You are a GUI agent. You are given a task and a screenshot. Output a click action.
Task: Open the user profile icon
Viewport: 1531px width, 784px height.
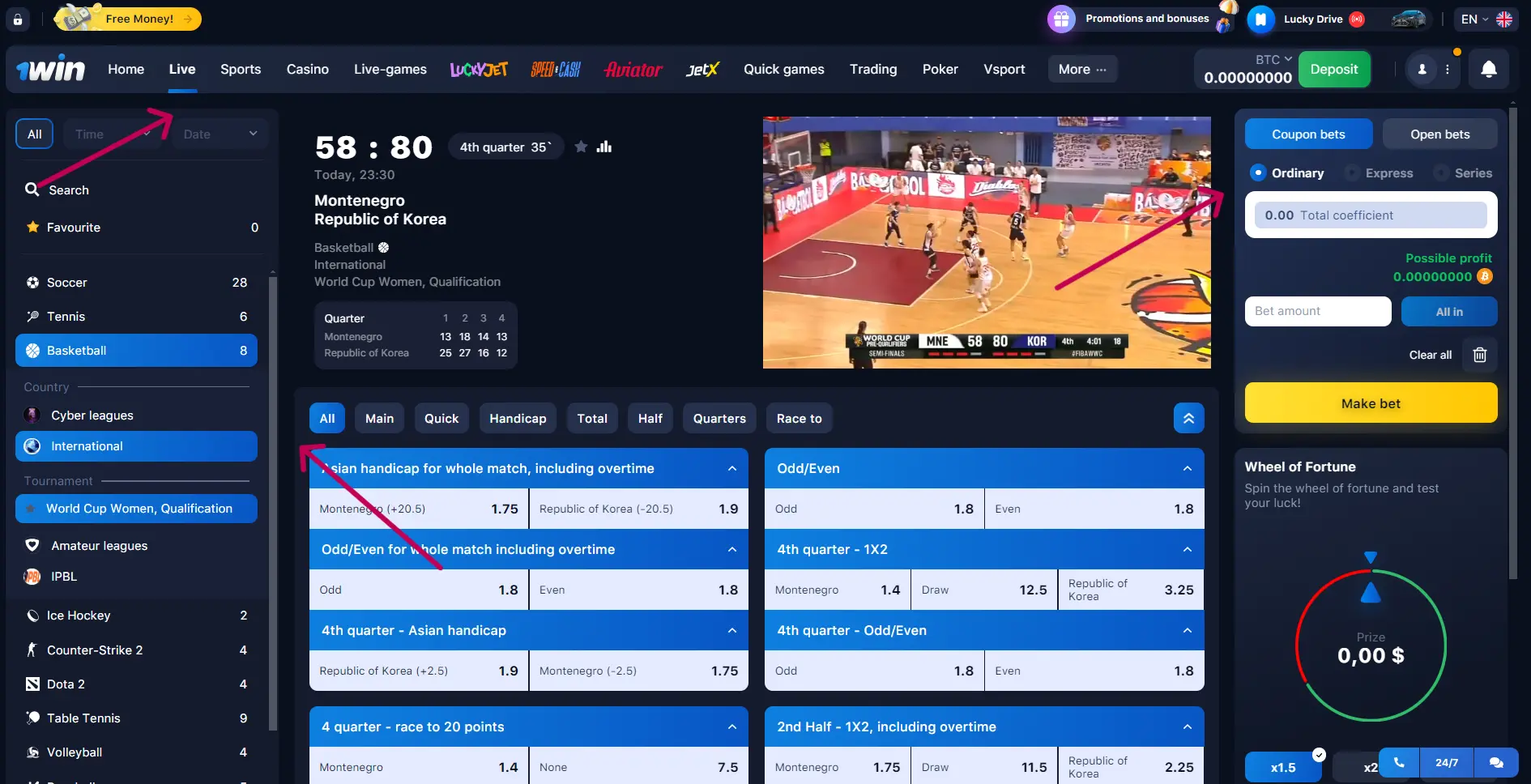pos(1422,70)
